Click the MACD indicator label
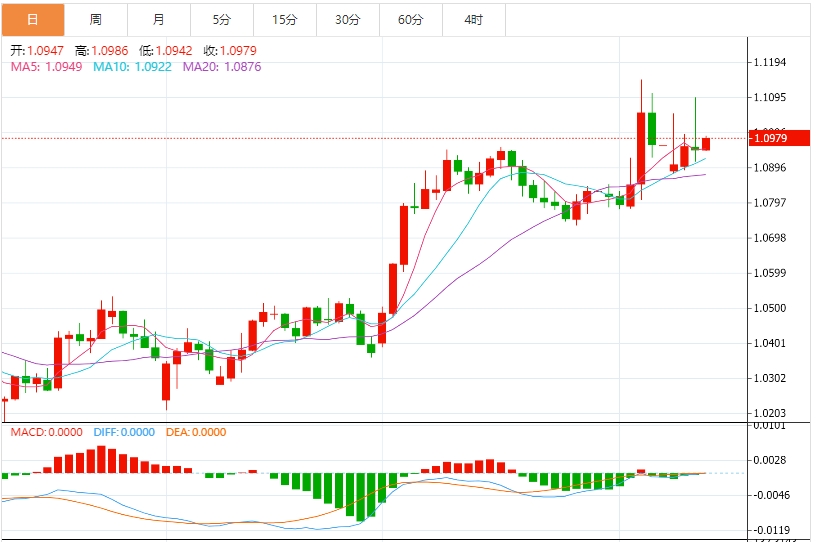The image size is (824, 542). 47,432
